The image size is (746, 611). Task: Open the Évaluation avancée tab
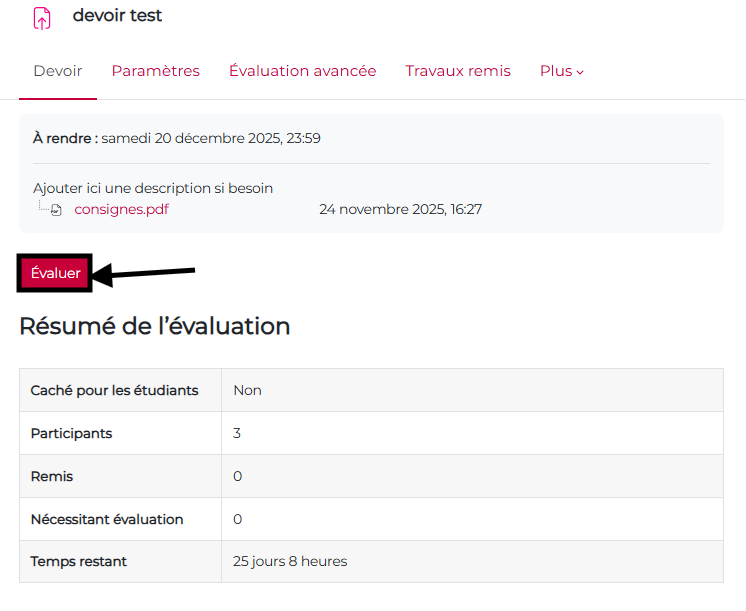coord(302,71)
